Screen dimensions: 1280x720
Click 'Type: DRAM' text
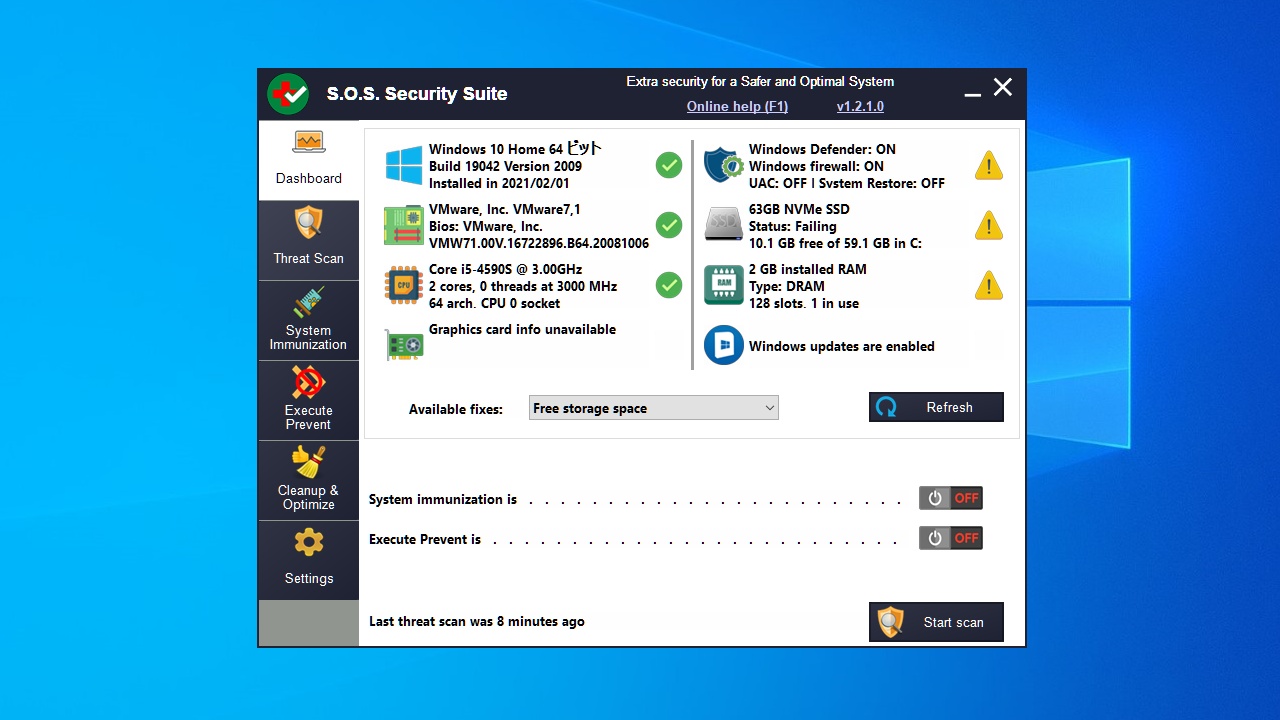787,286
